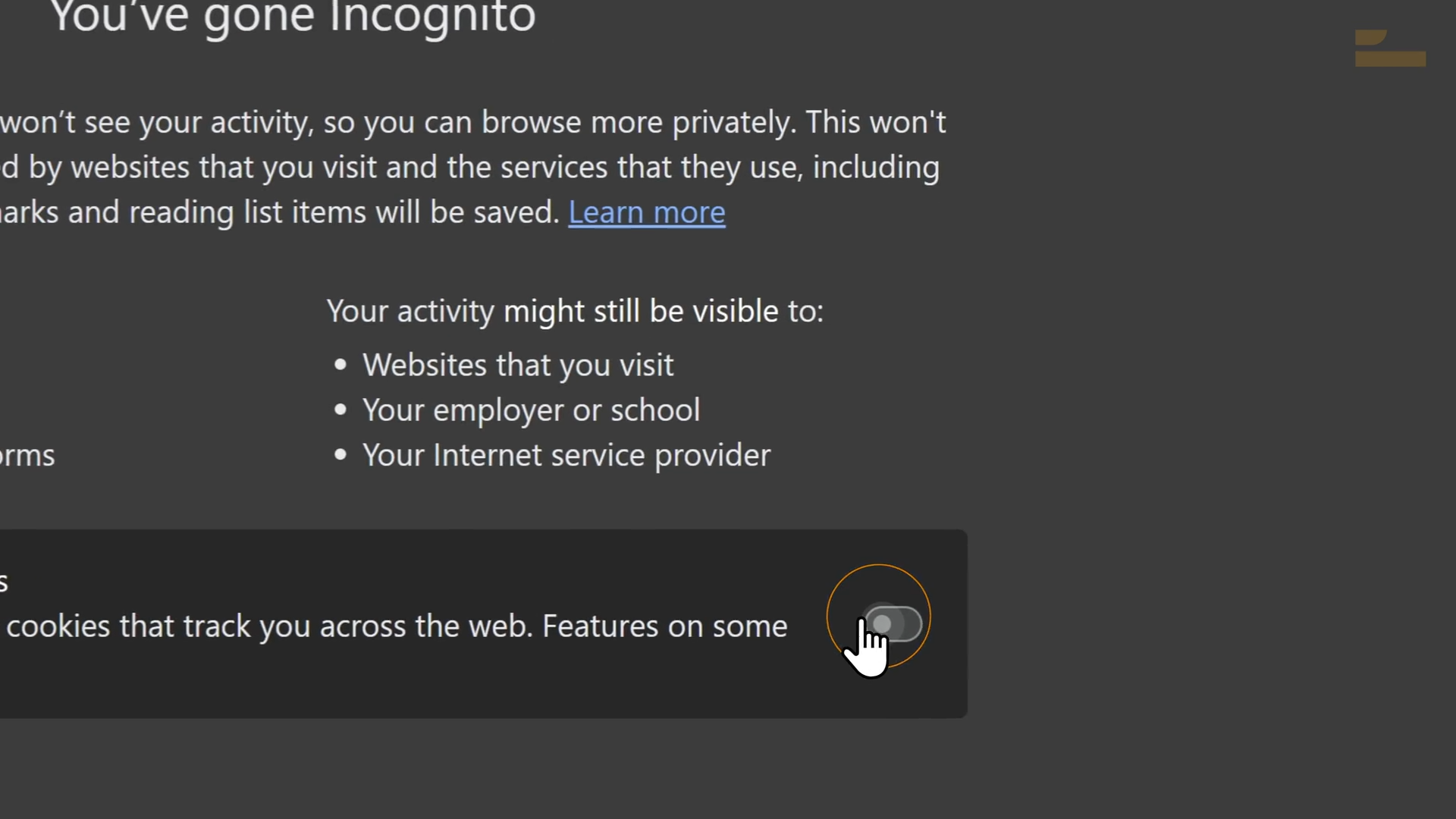The image size is (1456, 819).
Task: Click the word "including" ending the second line
Action: [x=876, y=168]
